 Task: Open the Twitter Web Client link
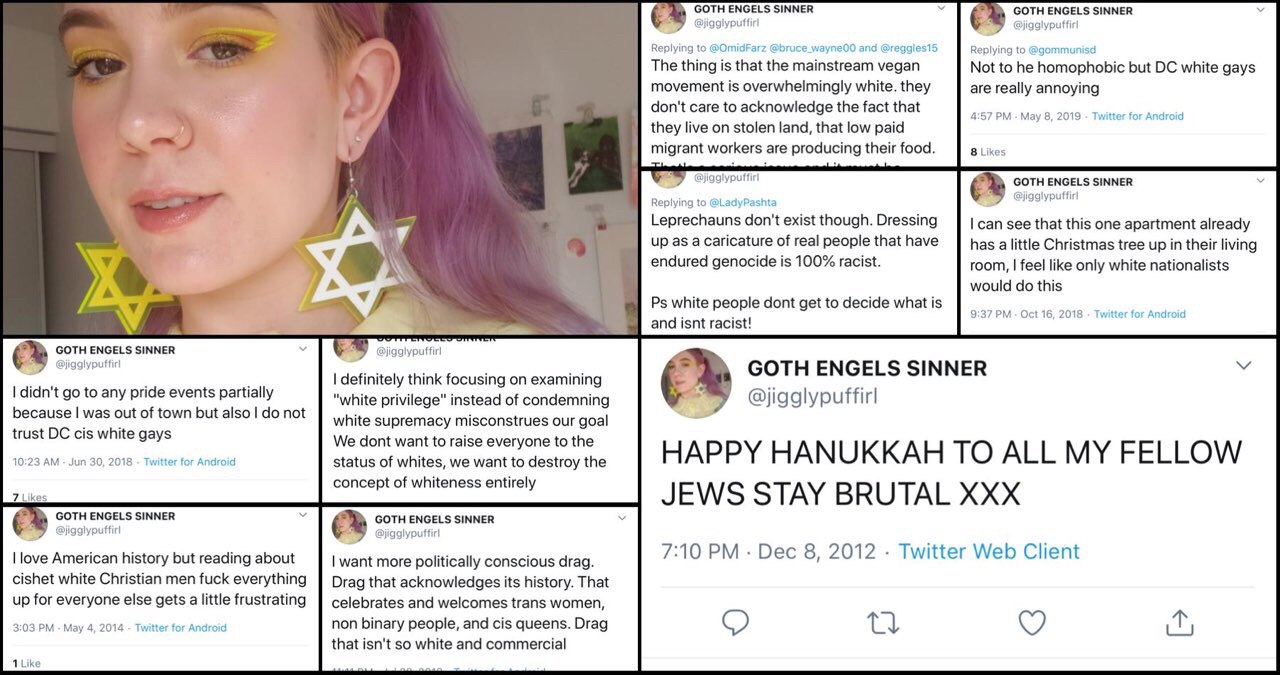[989, 551]
